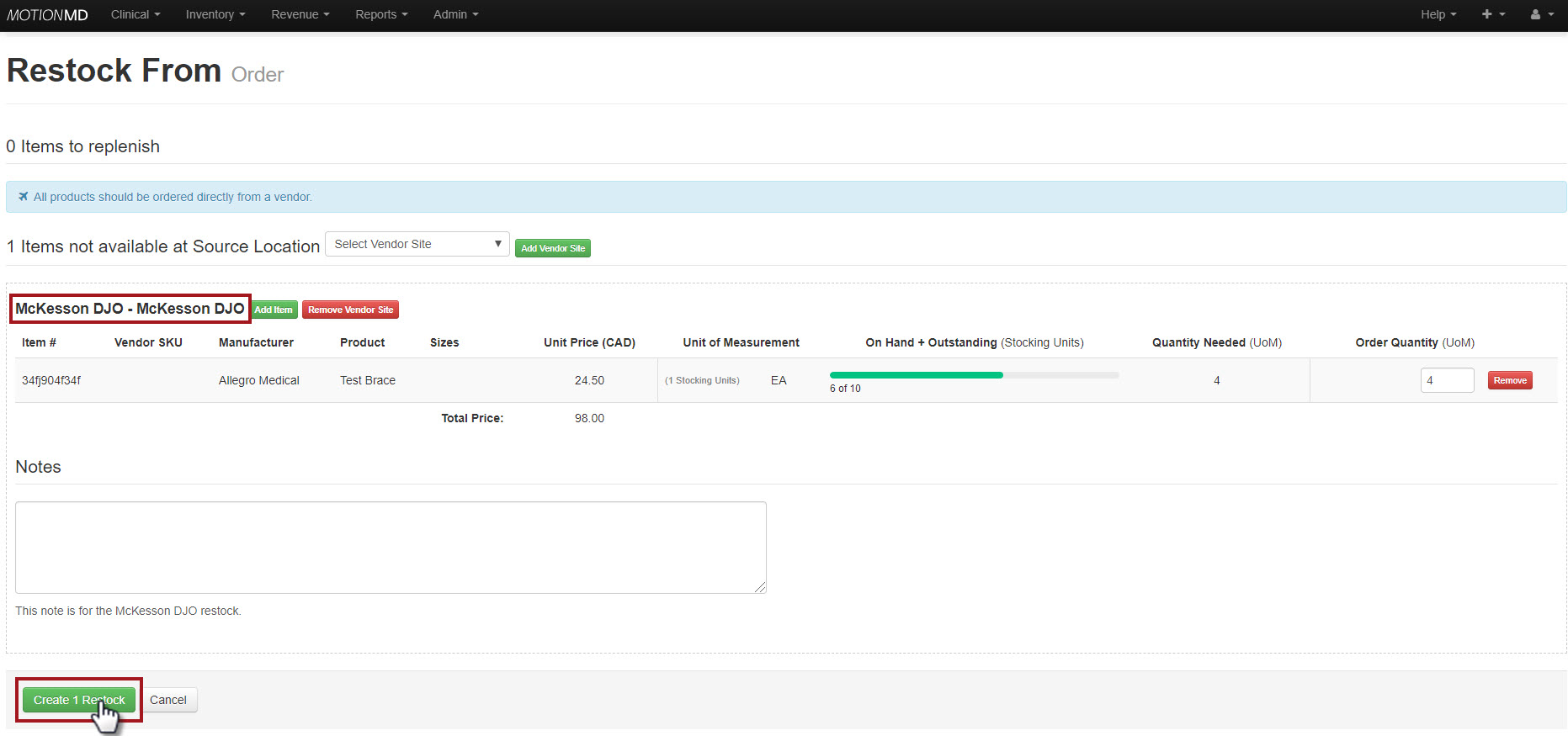Click inside the Notes text area

tap(391, 547)
